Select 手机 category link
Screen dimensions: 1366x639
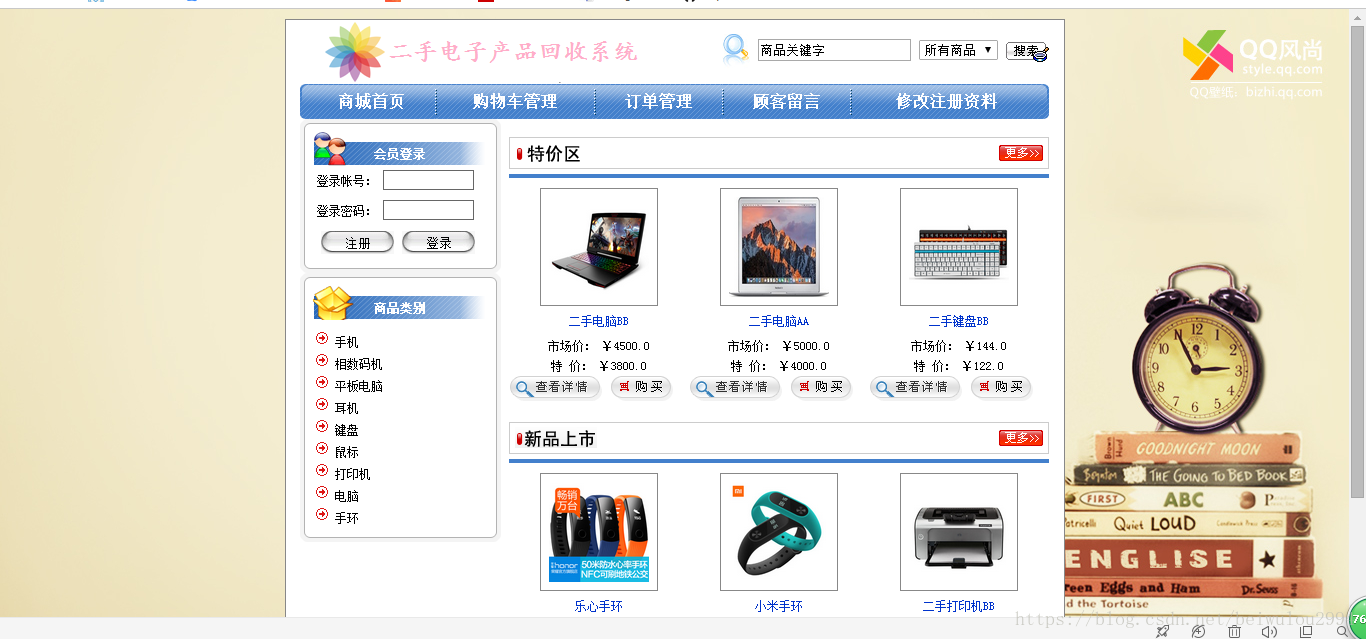[347, 342]
